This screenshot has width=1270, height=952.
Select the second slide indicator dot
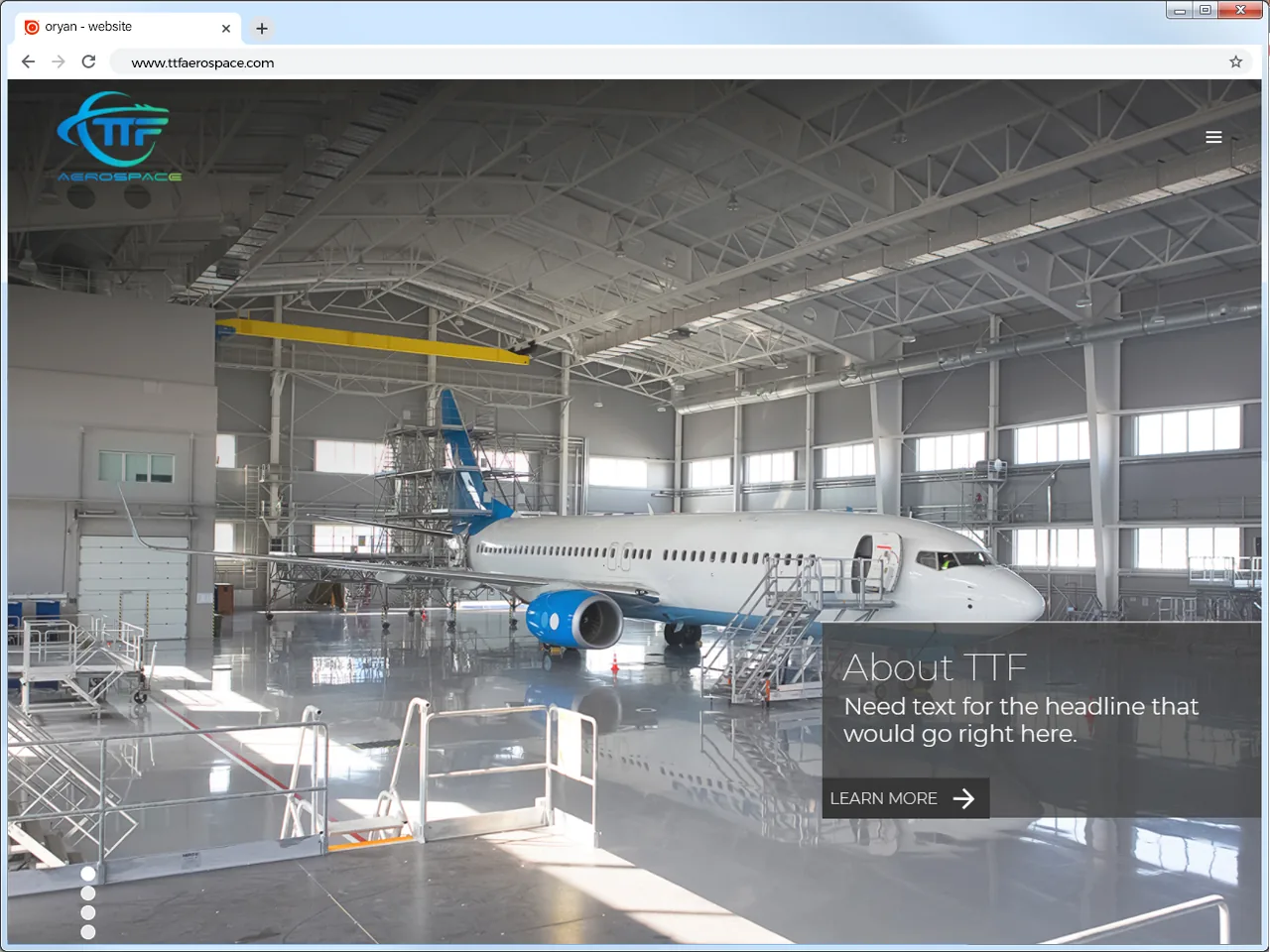tap(88, 893)
